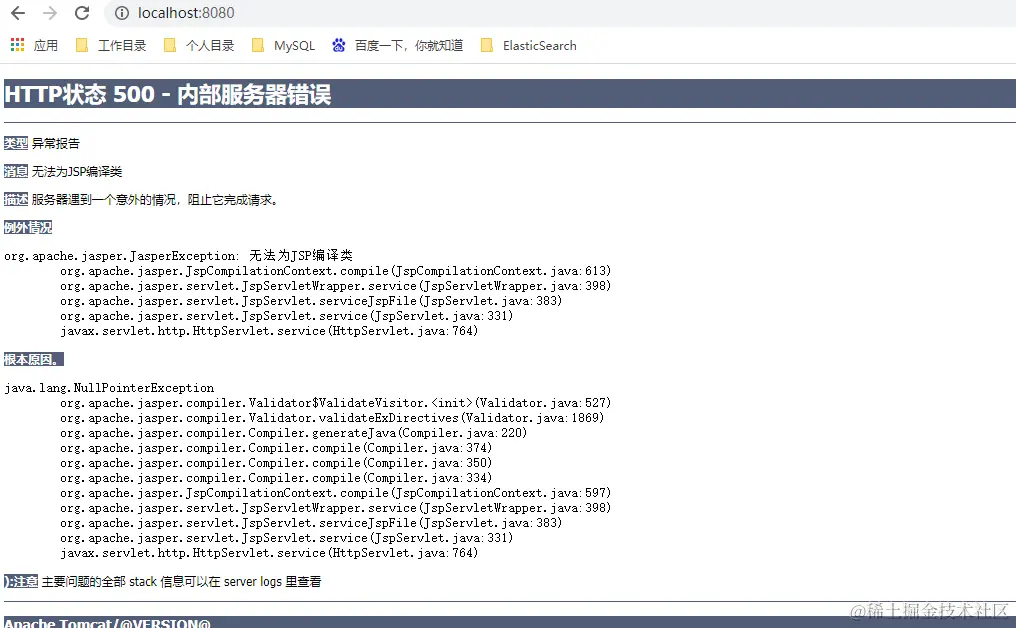View site information icon next to URL
1016x628 pixels.
coord(122,13)
